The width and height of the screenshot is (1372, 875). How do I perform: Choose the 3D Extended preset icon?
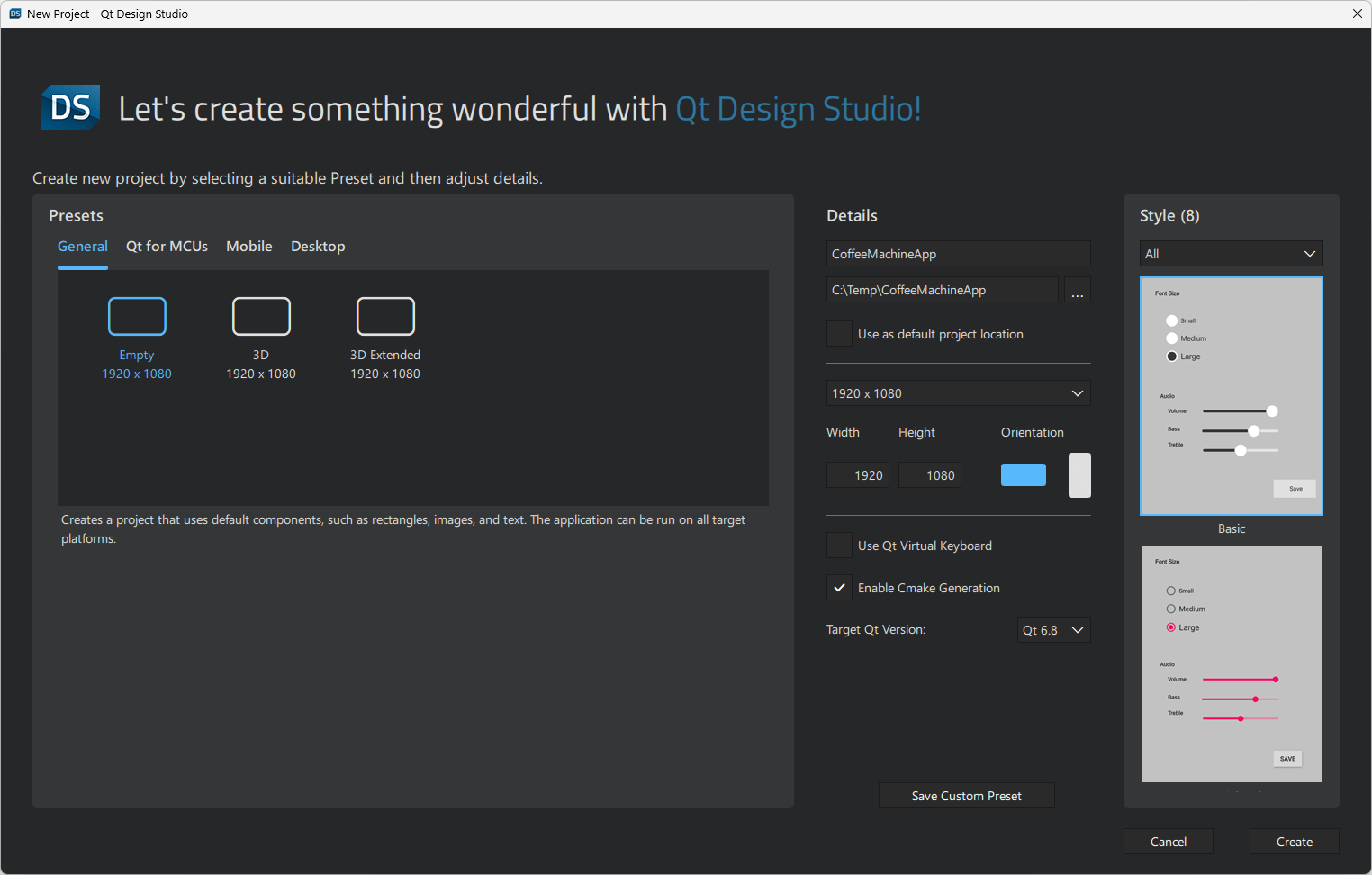[385, 316]
